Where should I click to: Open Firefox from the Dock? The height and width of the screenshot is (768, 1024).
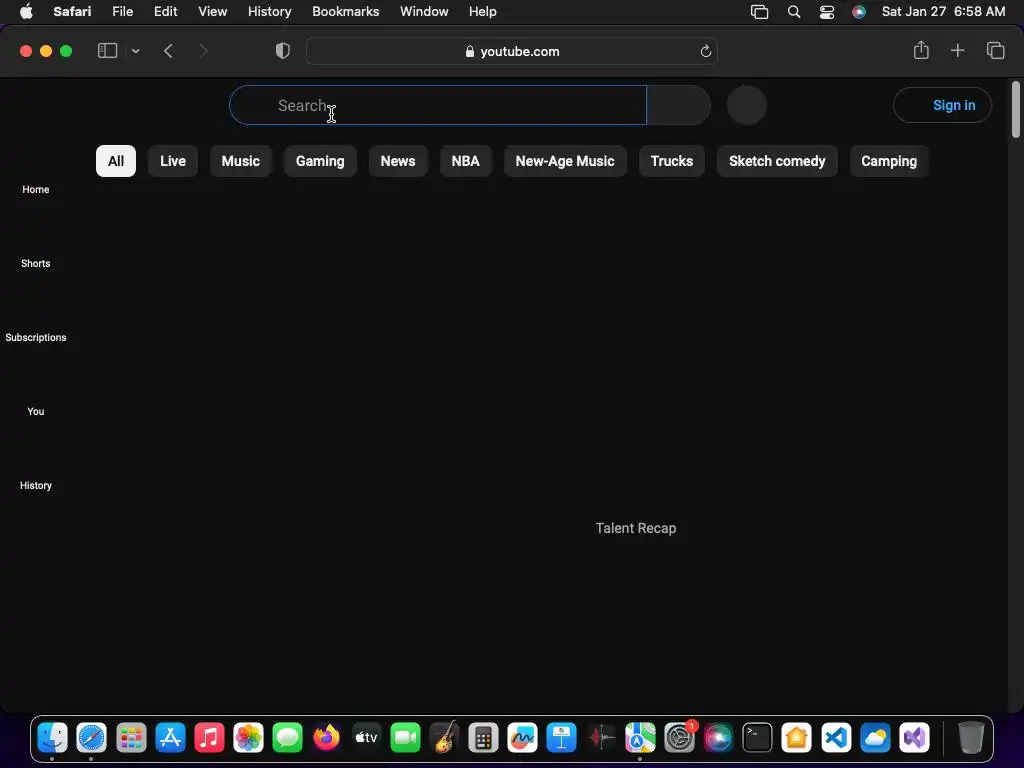click(x=327, y=738)
